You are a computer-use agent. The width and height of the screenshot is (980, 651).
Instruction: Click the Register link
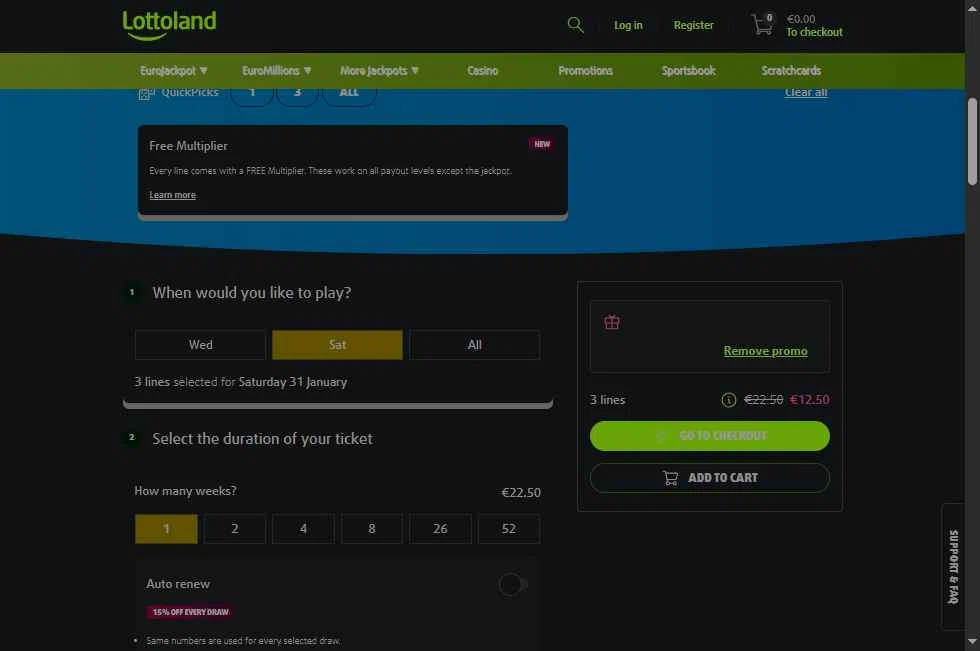pyautogui.click(x=693, y=25)
